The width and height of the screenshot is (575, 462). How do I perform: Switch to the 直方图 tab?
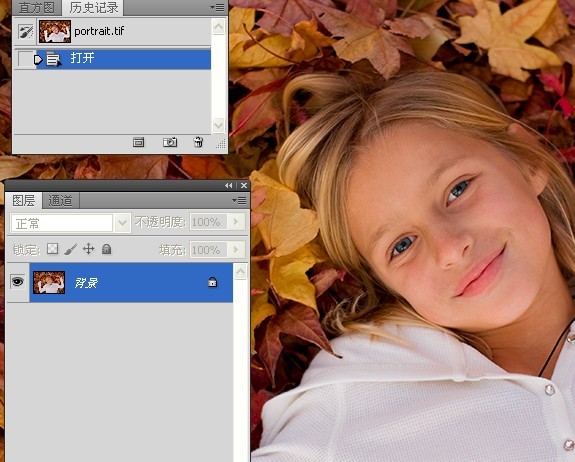click(x=37, y=7)
